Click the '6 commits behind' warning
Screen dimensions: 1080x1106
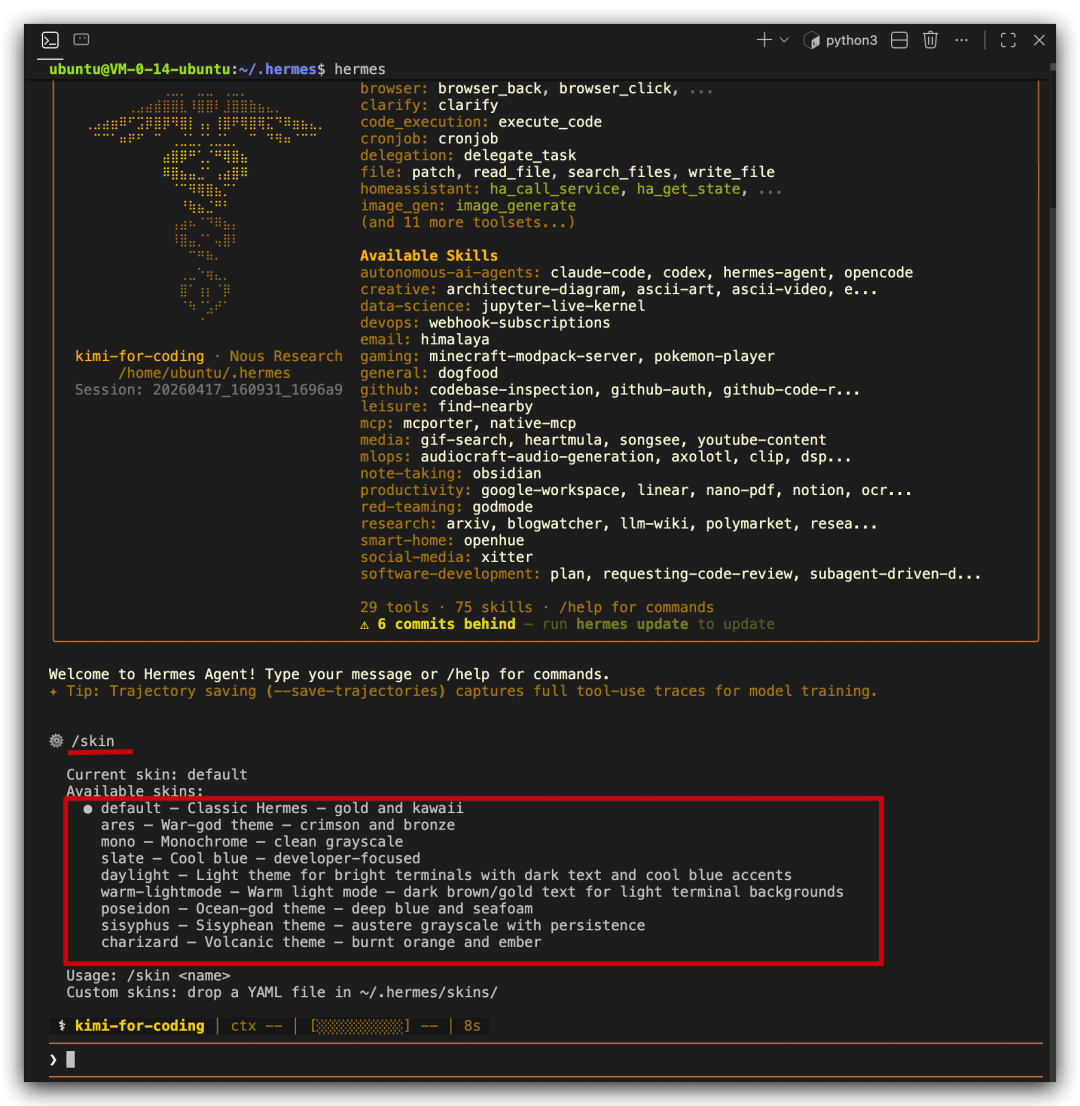coord(446,624)
